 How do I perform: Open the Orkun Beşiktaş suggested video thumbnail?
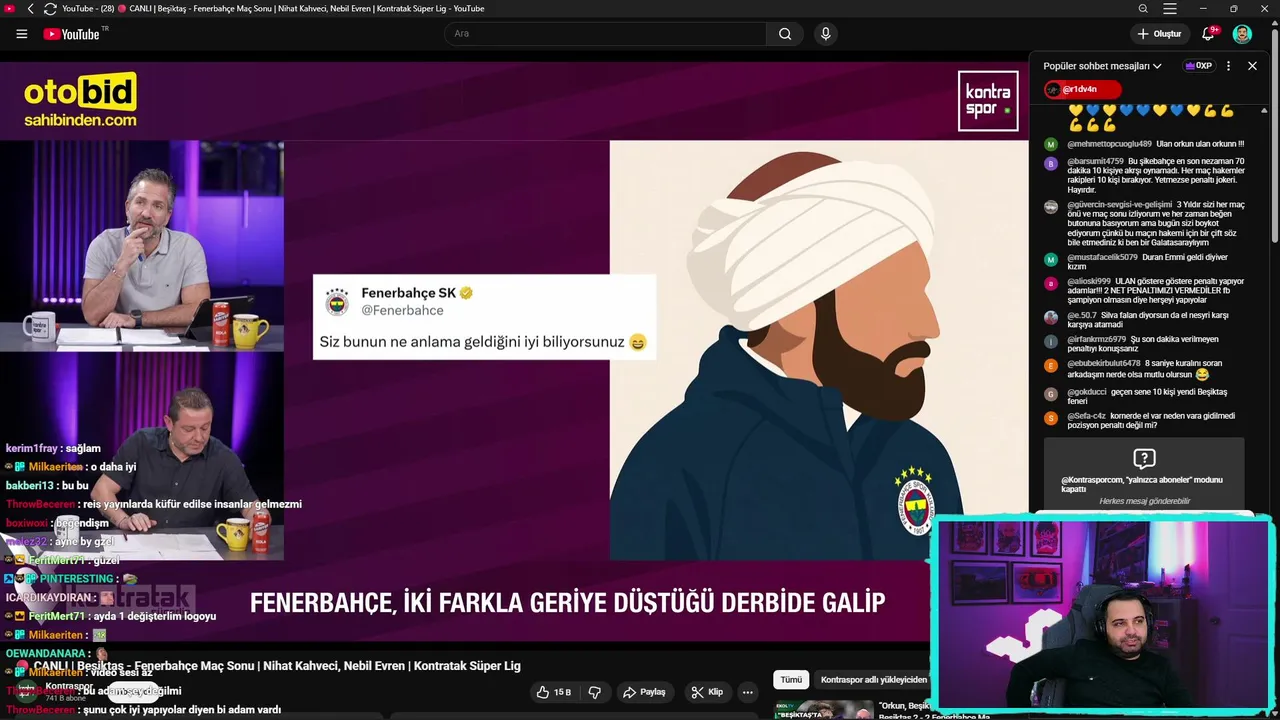click(x=823, y=710)
